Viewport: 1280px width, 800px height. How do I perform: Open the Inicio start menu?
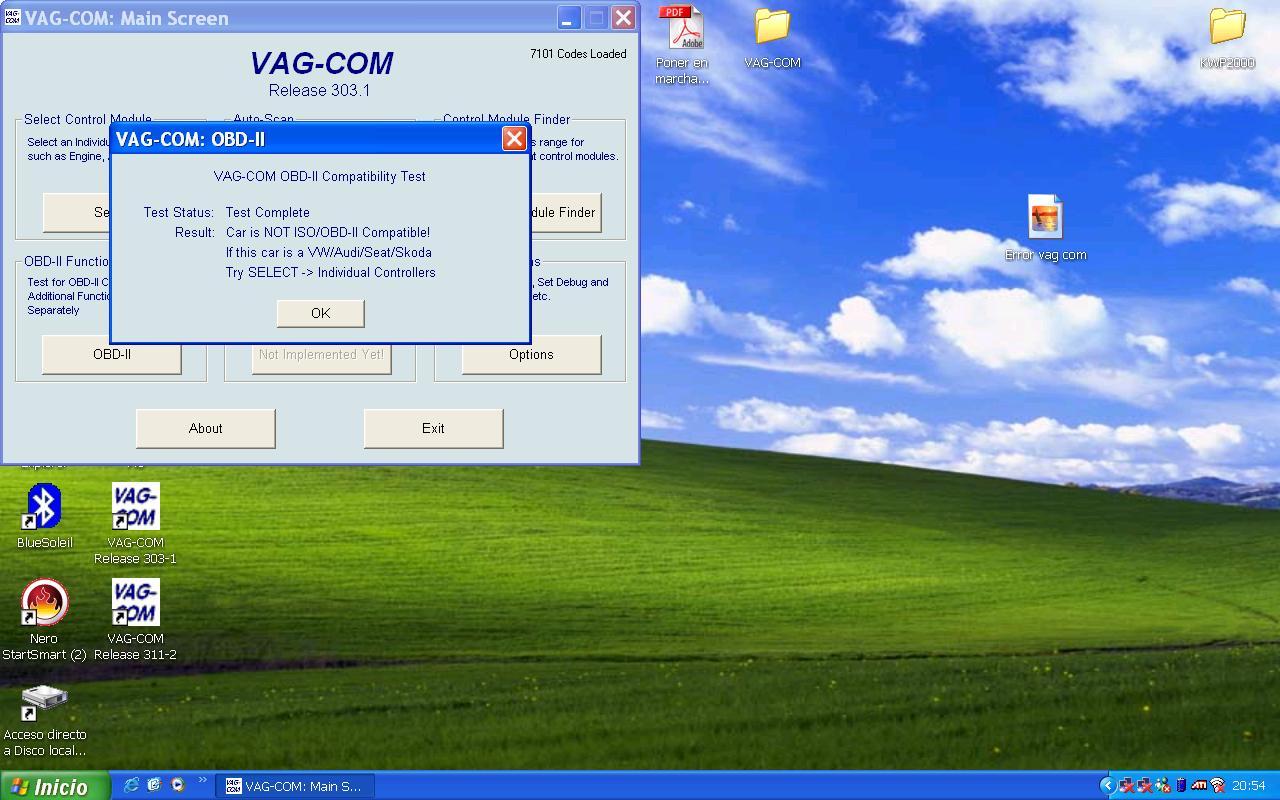click(x=55, y=786)
